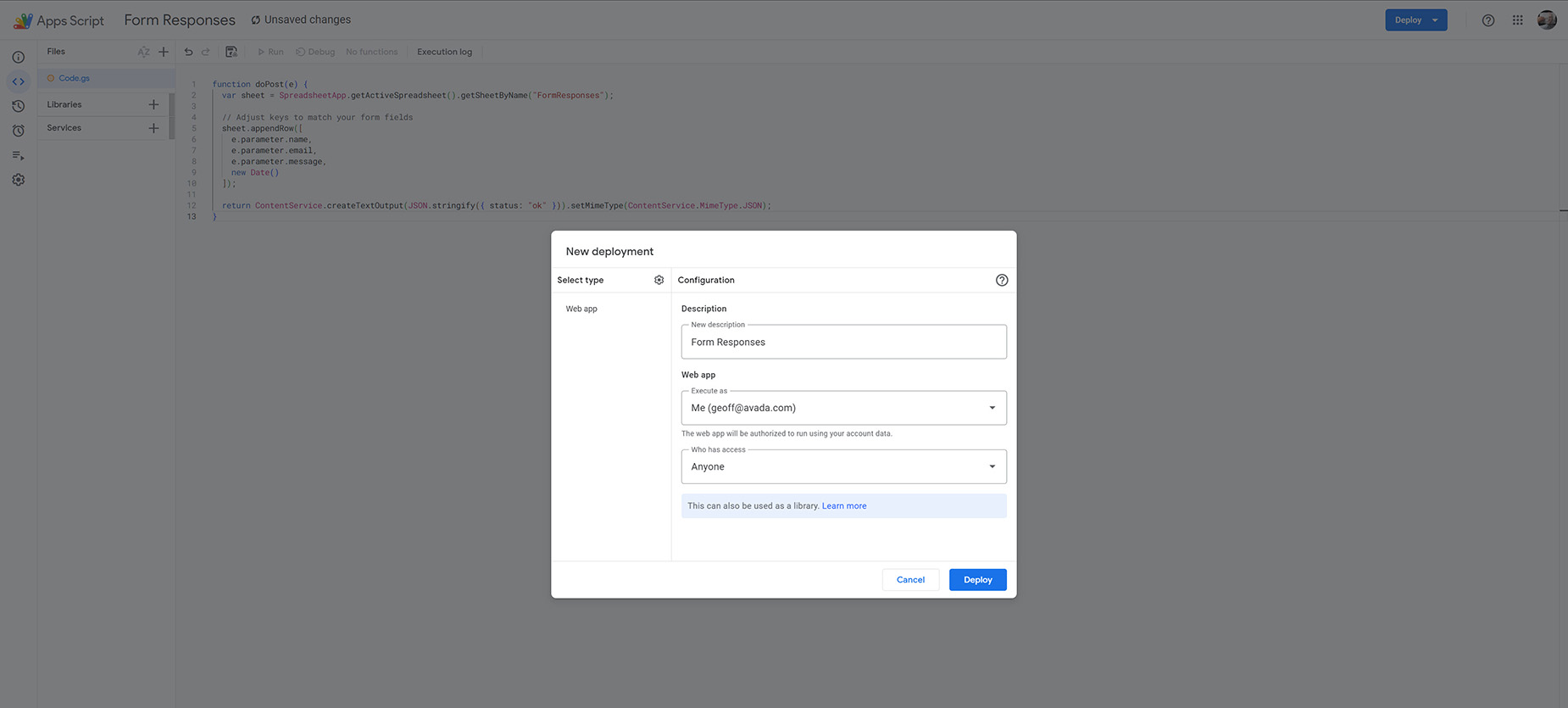Image resolution: width=1568 pixels, height=708 pixels.
Task: Open Project Settings gear in sidebar
Action: [x=19, y=180]
